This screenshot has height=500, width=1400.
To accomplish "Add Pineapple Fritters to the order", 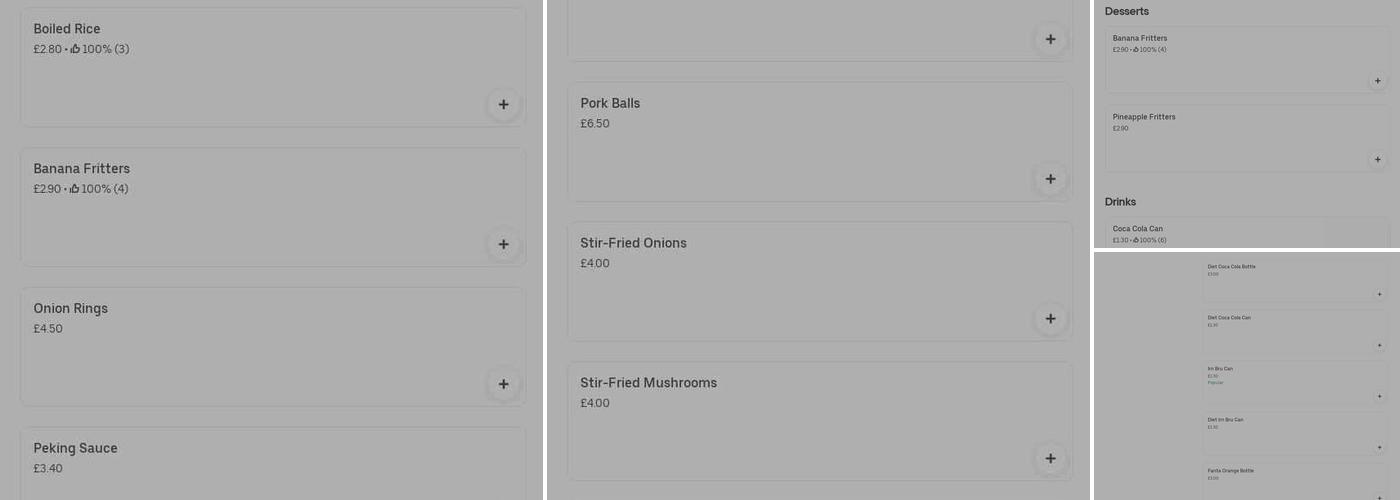I will [1377, 159].
